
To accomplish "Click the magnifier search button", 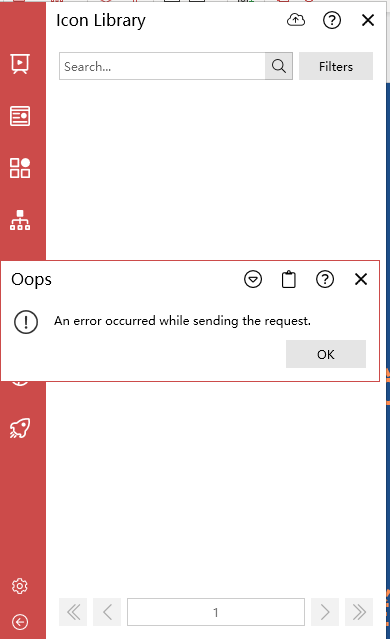I will (279, 66).
